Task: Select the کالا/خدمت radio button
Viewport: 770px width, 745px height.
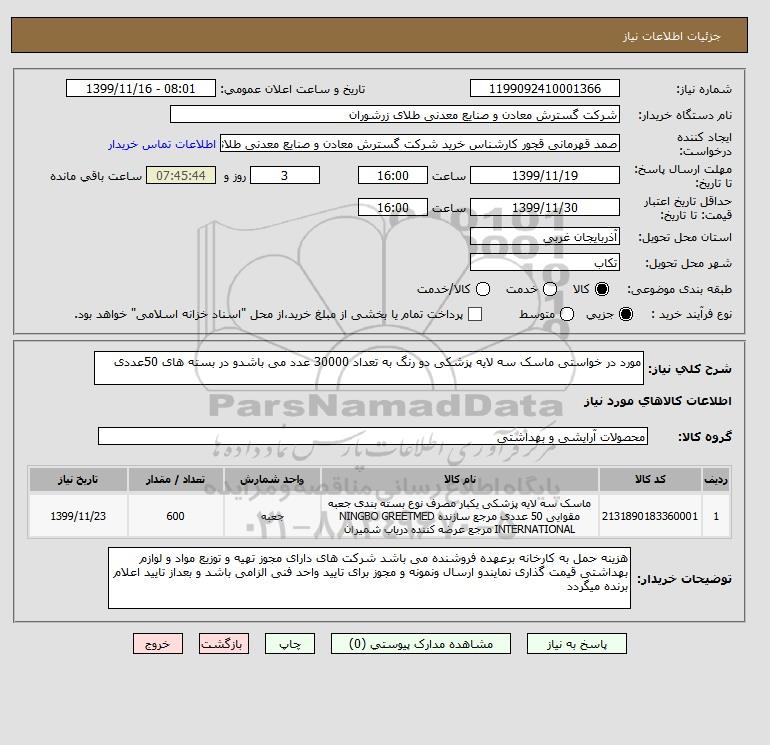Action: tap(483, 289)
